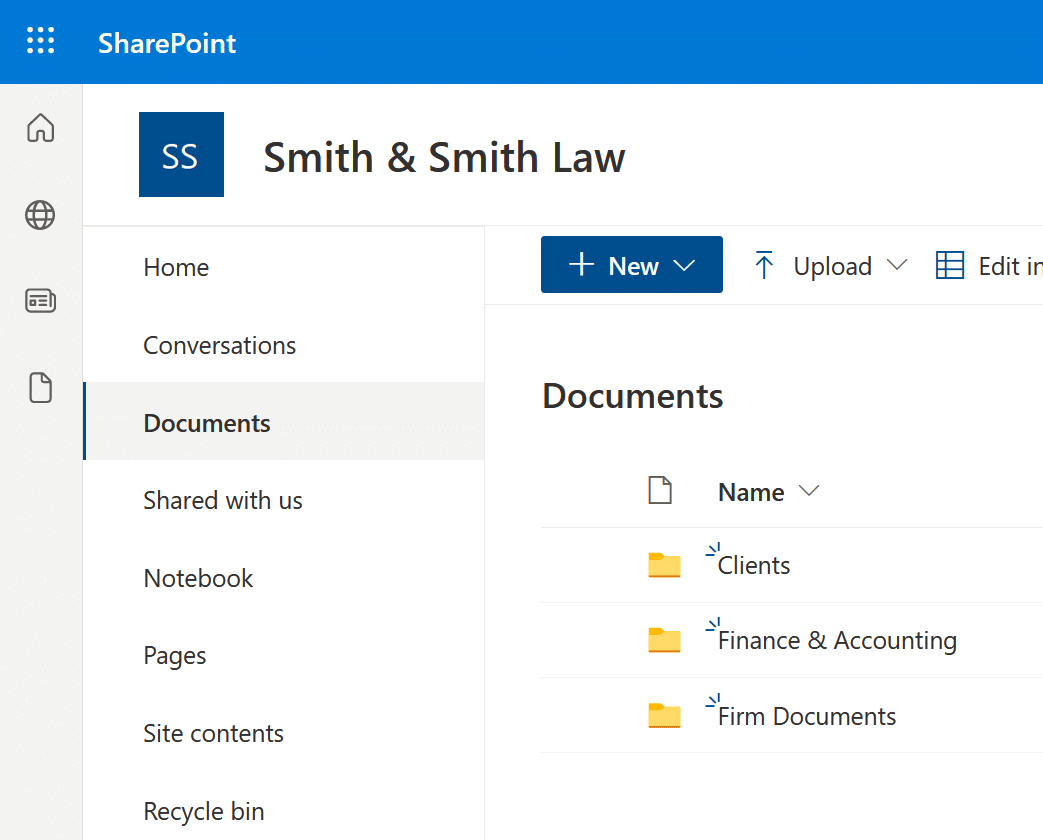Screen dimensions: 1043x840
Task: Go to Home in site navigation
Action: (x=284, y=267)
